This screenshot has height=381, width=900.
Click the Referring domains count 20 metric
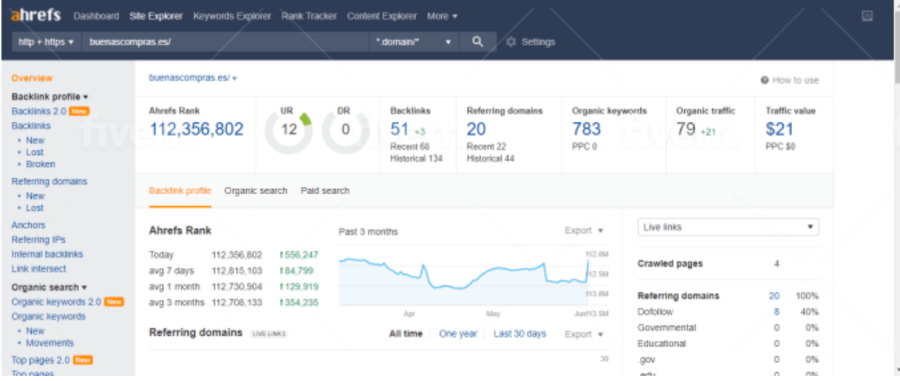click(x=476, y=129)
